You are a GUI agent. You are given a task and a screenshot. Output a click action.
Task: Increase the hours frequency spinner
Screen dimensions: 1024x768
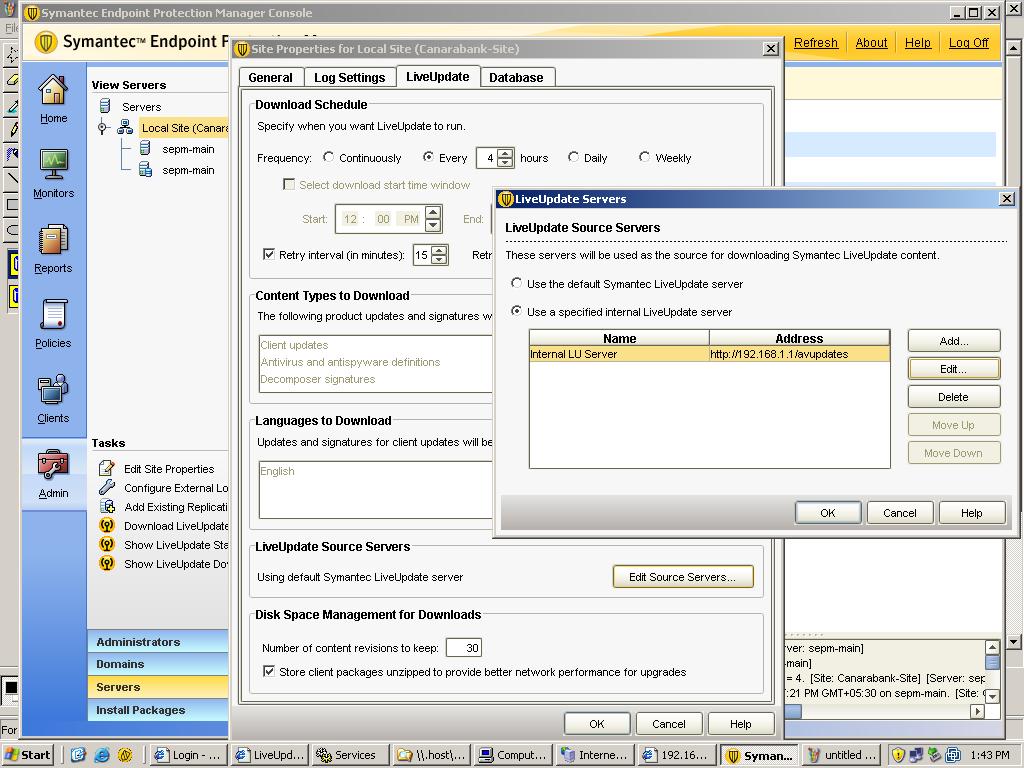[505, 153]
